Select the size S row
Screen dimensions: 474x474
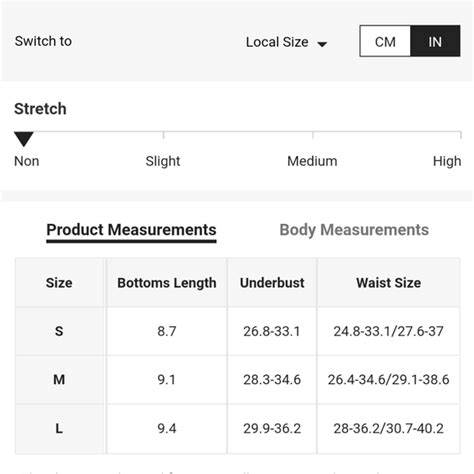(x=238, y=331)
